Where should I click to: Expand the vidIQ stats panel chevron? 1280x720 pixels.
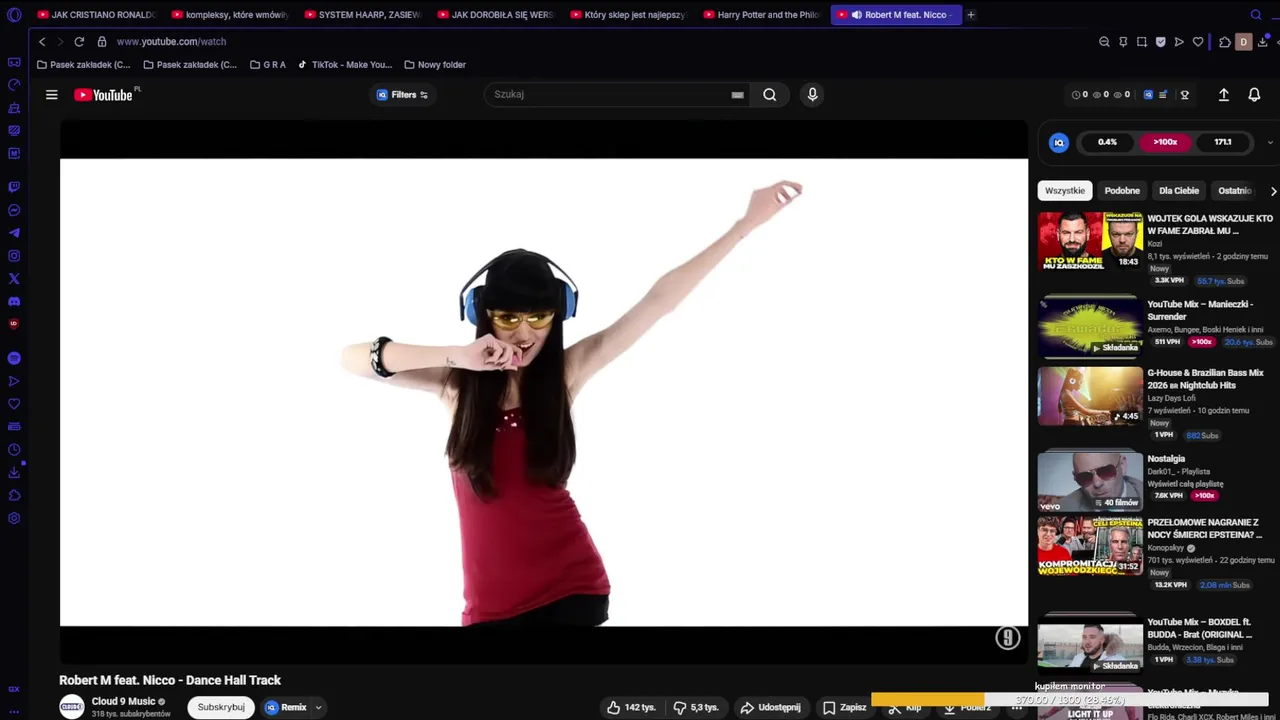click(1270, 142)
